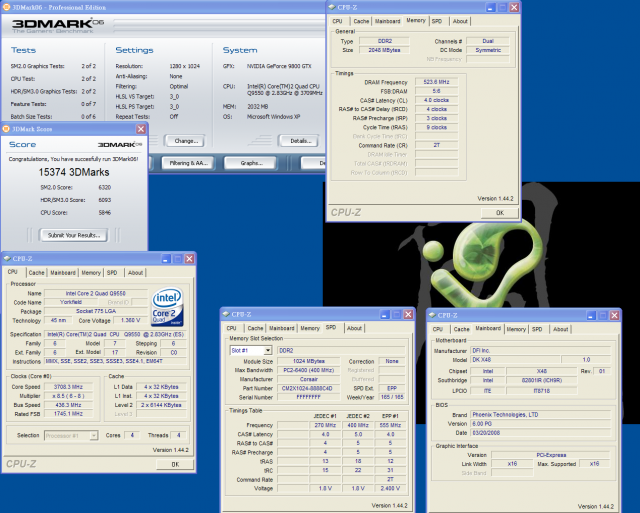The width and height of the screenshot is (640, 513).
Task: Open About tab in CPU-Z Mainboard window
Action: click(x=560, y=329)
